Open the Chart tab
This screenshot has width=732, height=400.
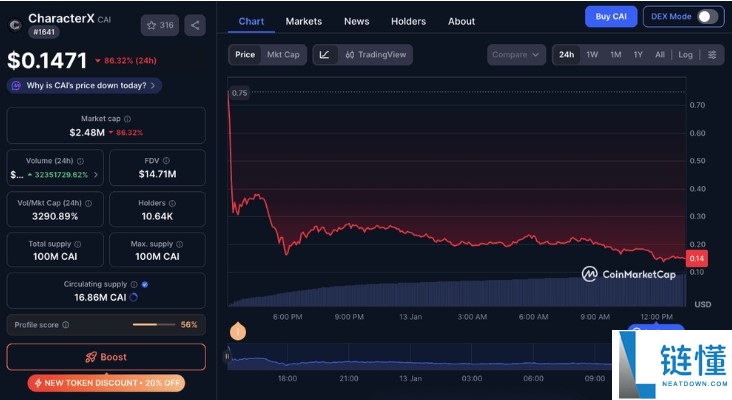pyautogui.click(x=251, y=21)
